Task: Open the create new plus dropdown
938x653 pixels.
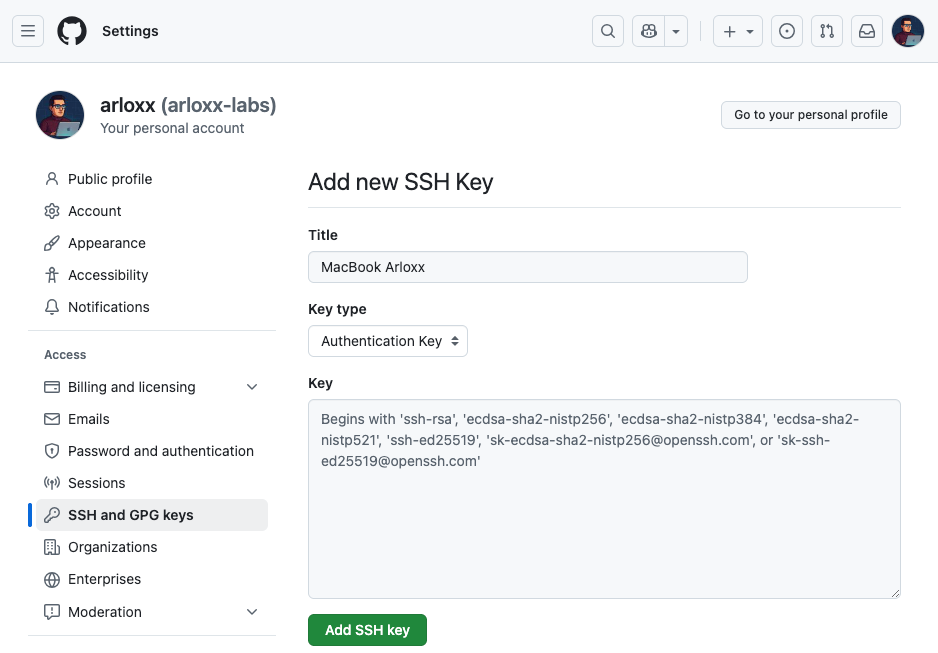Action: pyautogui.click(x=738, y=31)
